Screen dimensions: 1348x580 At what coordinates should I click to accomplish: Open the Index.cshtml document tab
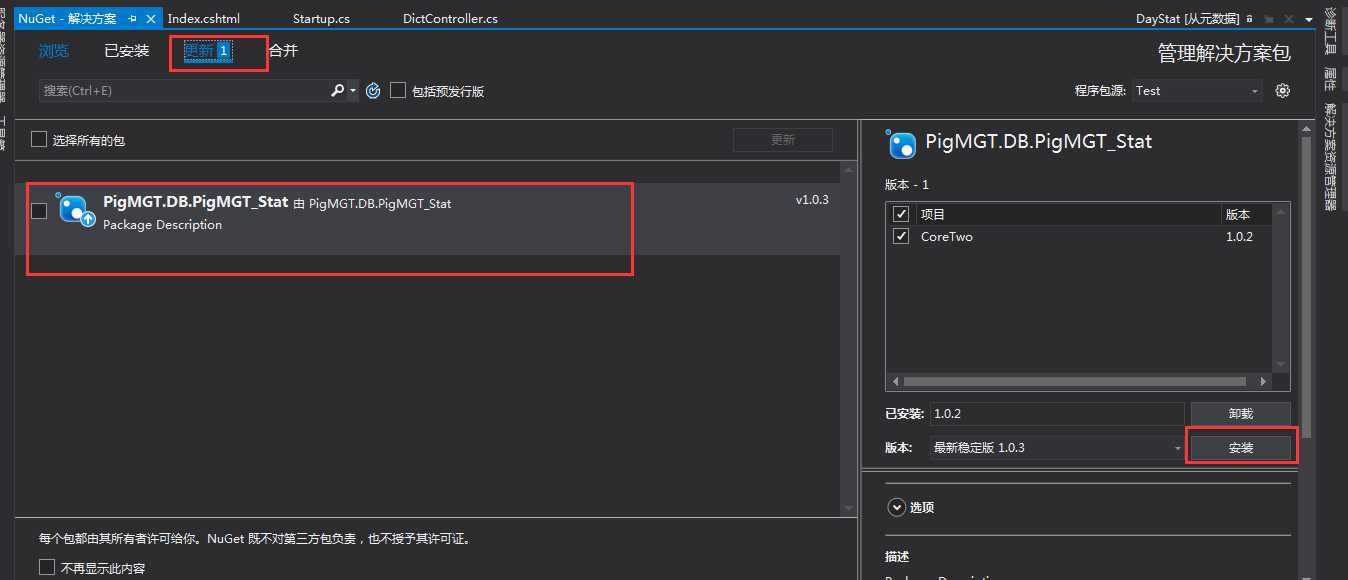point(204,19)
